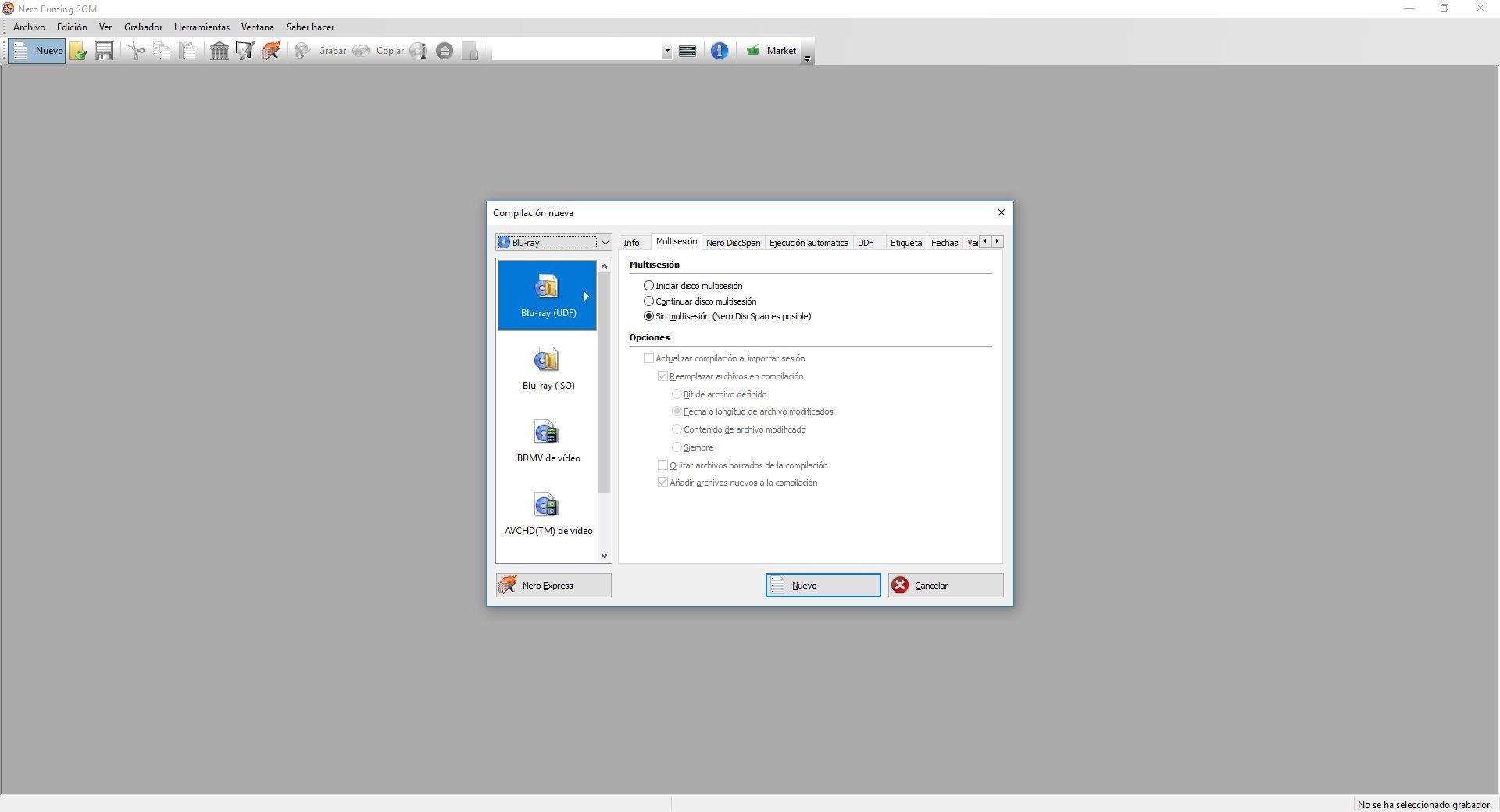
Task: Select the Blu-ray (UDF) compilation type
Action: pyautogui.click(x=547, y=295)
